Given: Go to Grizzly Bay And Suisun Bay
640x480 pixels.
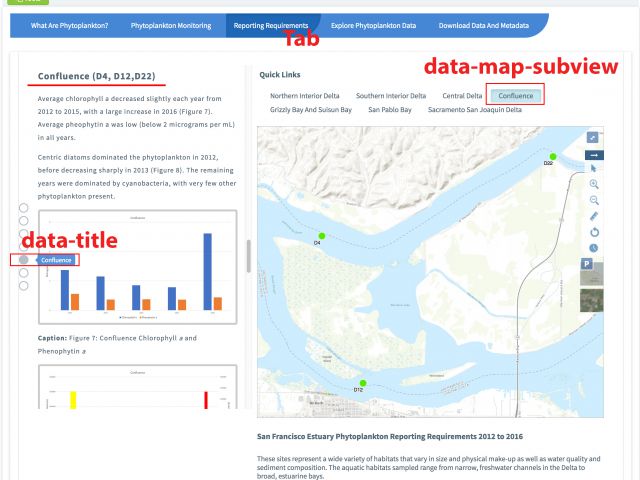Looking at the screenshot, I should coord(311,110).
